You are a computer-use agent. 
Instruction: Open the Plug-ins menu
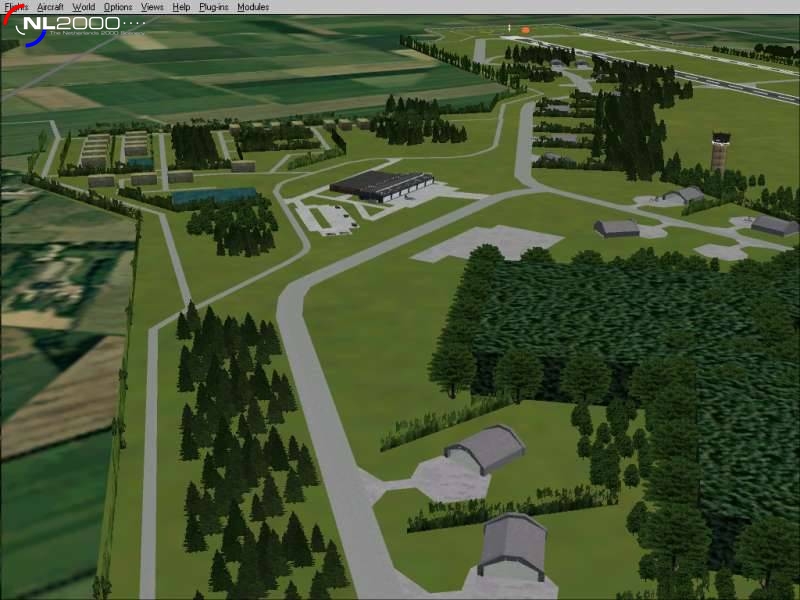214,7
